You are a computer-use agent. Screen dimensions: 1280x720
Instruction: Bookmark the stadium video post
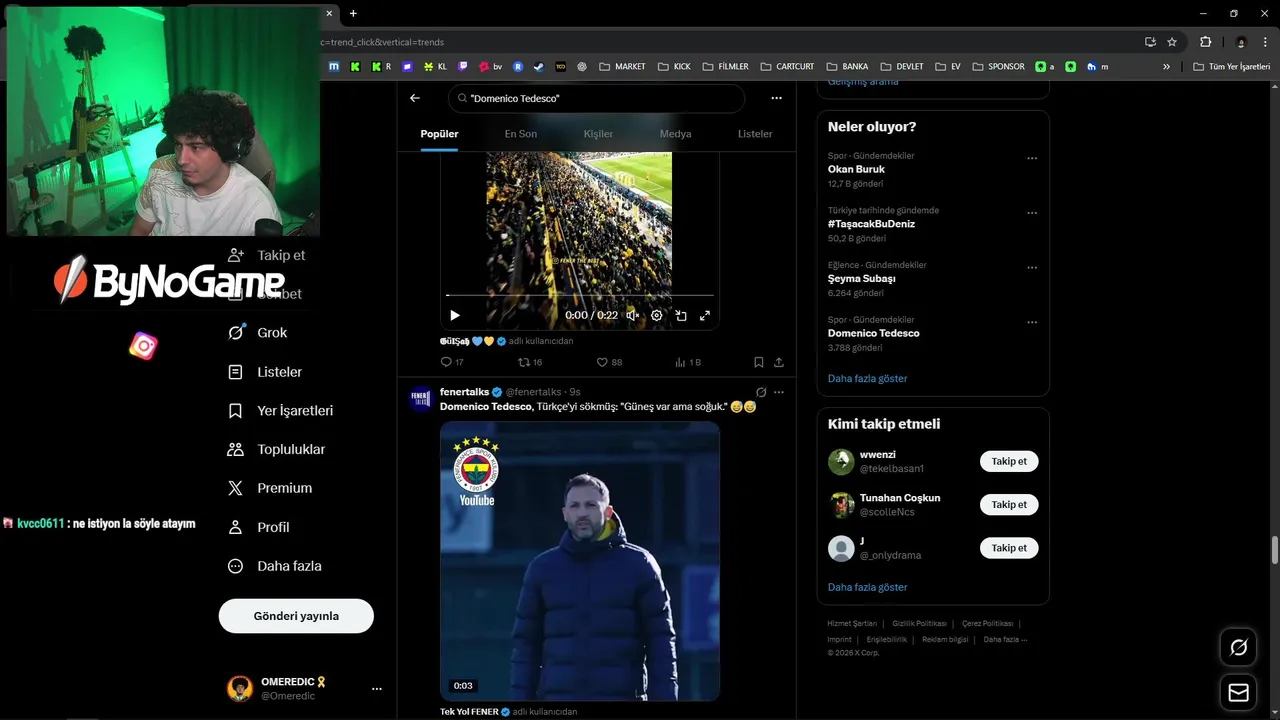[758, 362]
